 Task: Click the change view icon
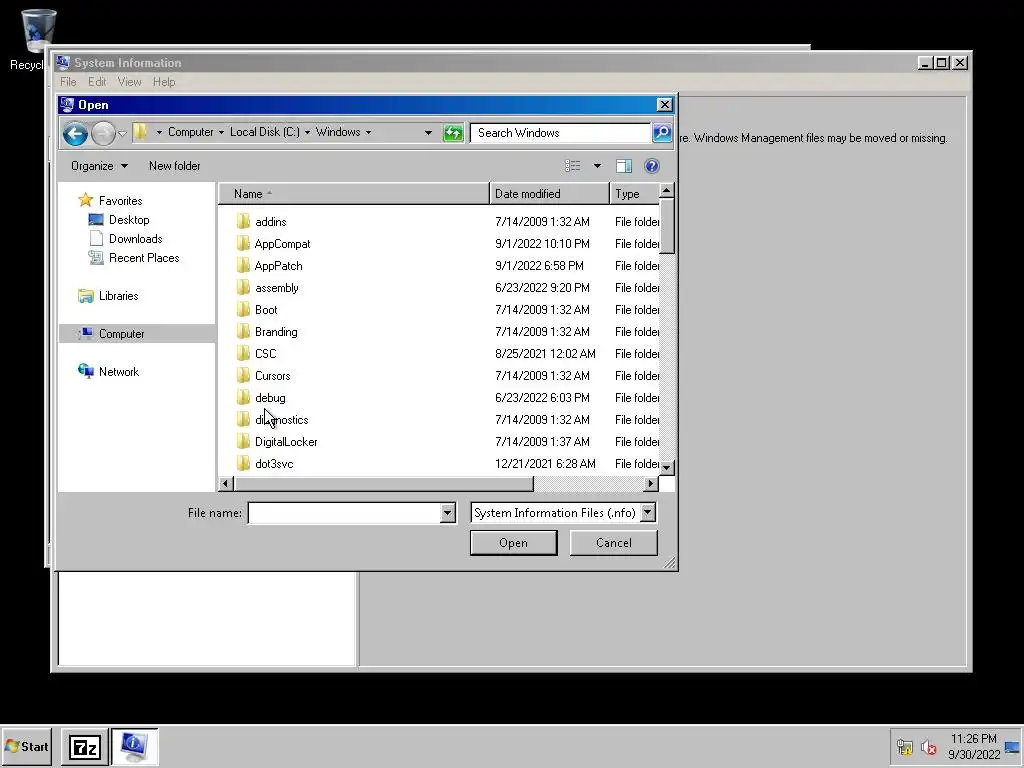click(x=573, y=166)
